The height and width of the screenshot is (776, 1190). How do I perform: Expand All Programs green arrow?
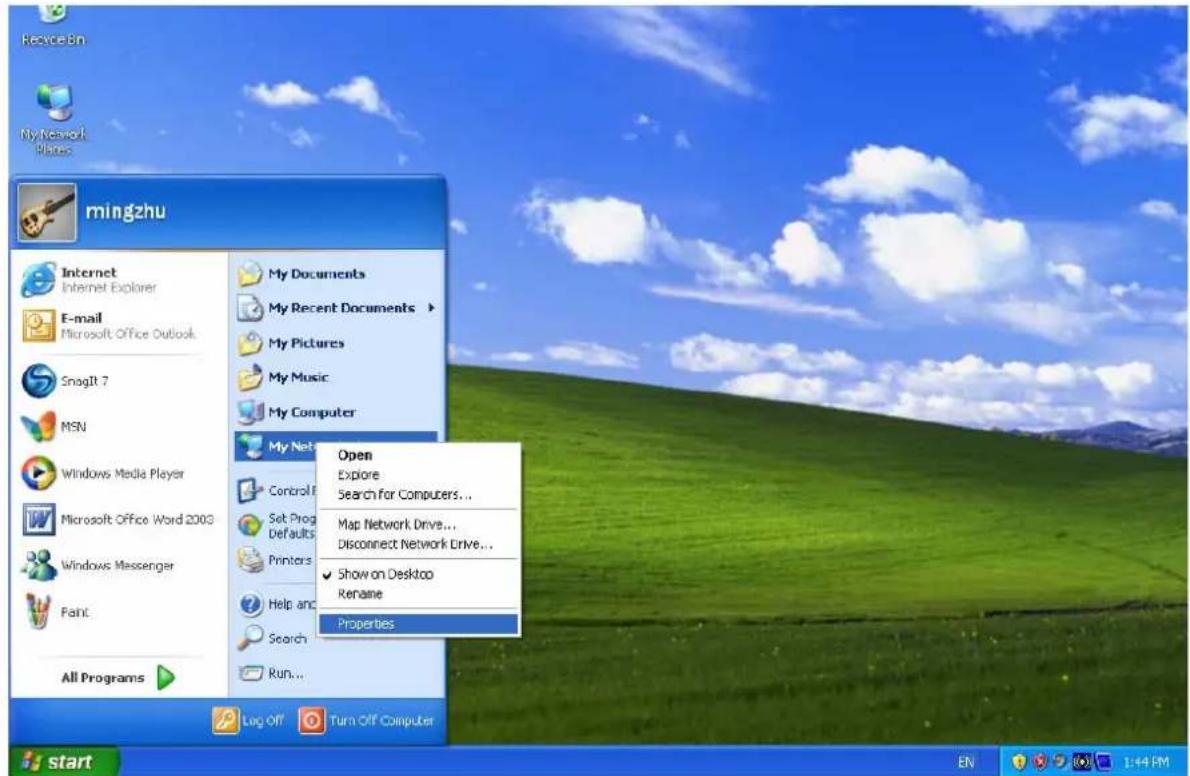click(x=166, y=677)
